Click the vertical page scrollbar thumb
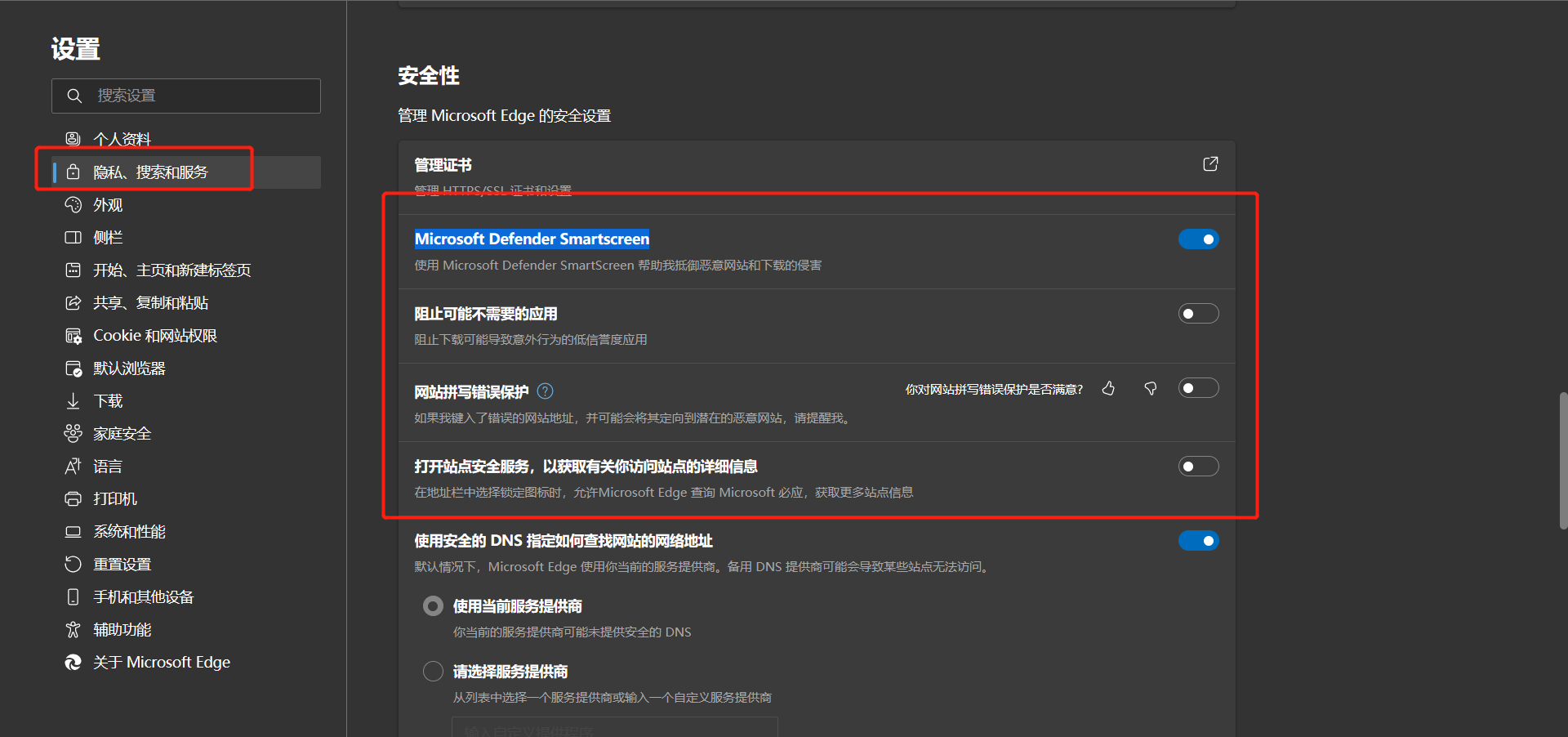The height and width of the screenshot is (737, 1568). click(x=1563, y=461)
